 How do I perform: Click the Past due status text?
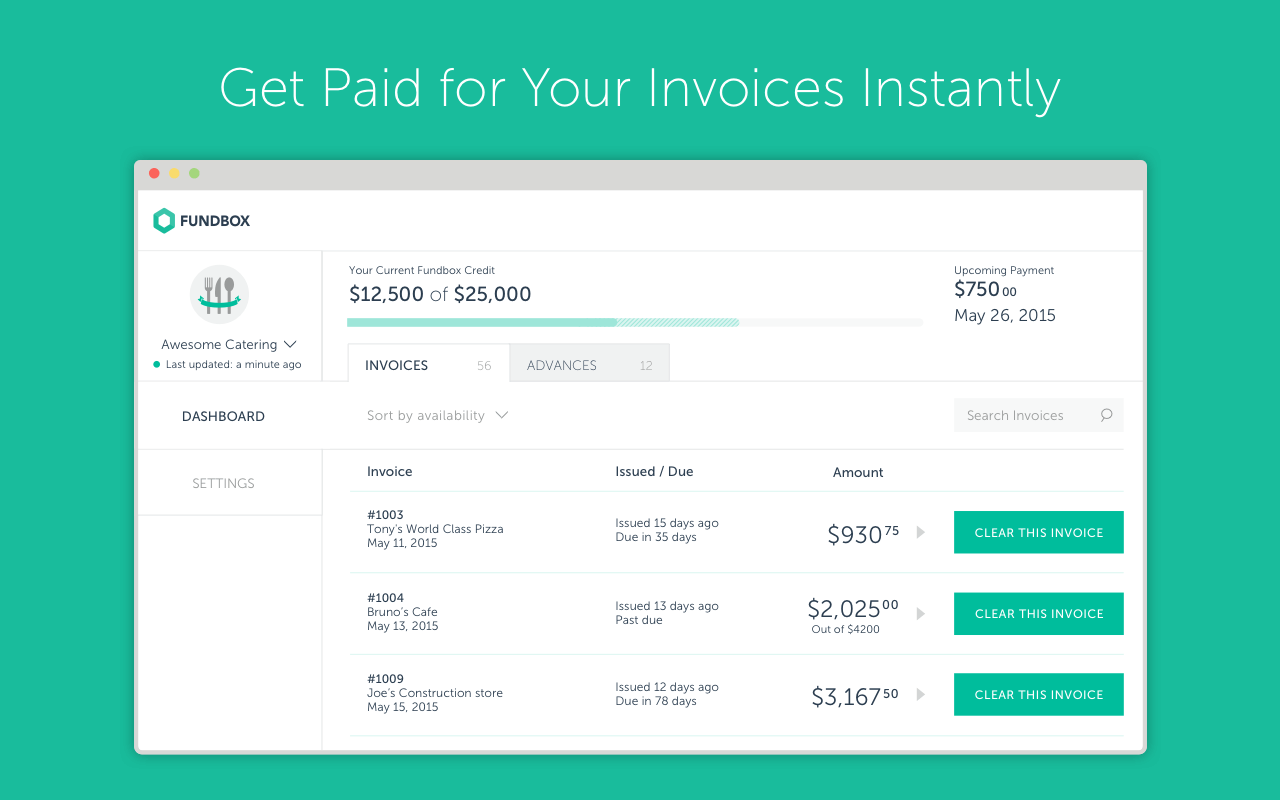point(639,620)
